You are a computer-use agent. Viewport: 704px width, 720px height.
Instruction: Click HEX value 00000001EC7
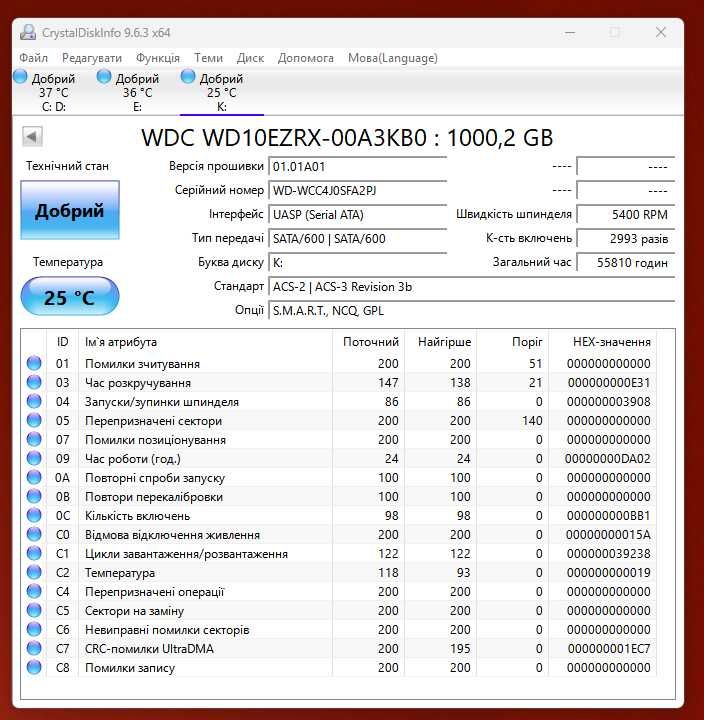(x=609, y=648)
